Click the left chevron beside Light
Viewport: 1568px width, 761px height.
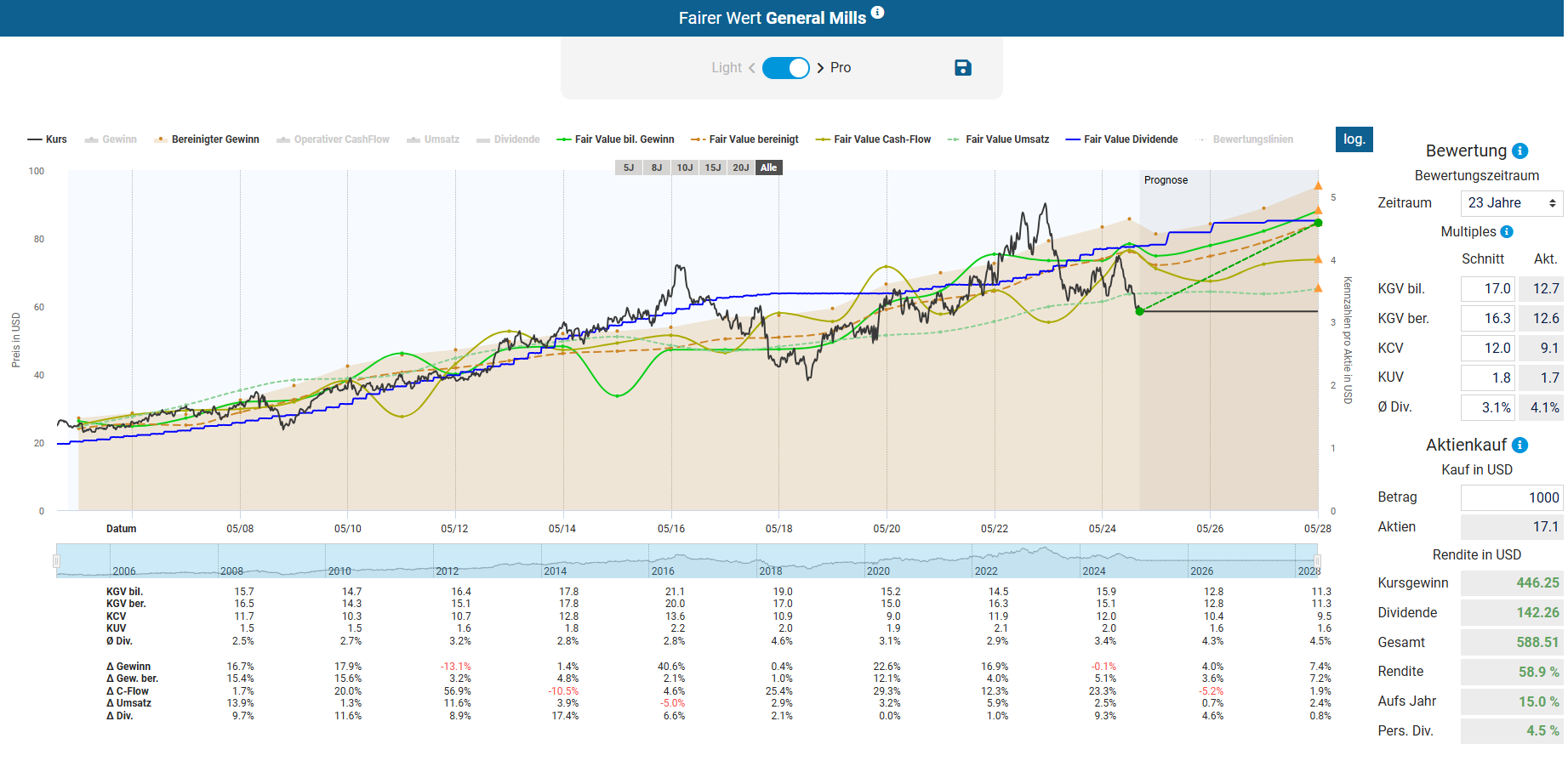[x=752, y=68]
